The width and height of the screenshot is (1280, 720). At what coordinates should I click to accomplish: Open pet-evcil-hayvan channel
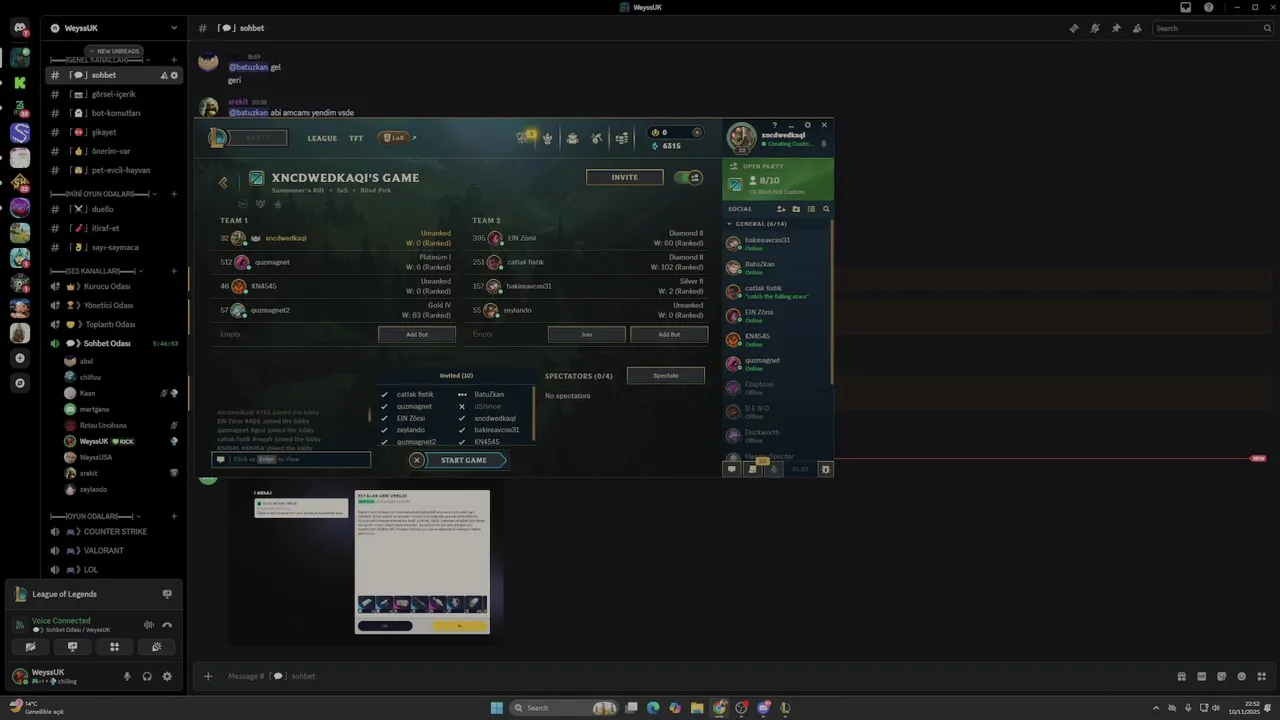coord(114,170)
